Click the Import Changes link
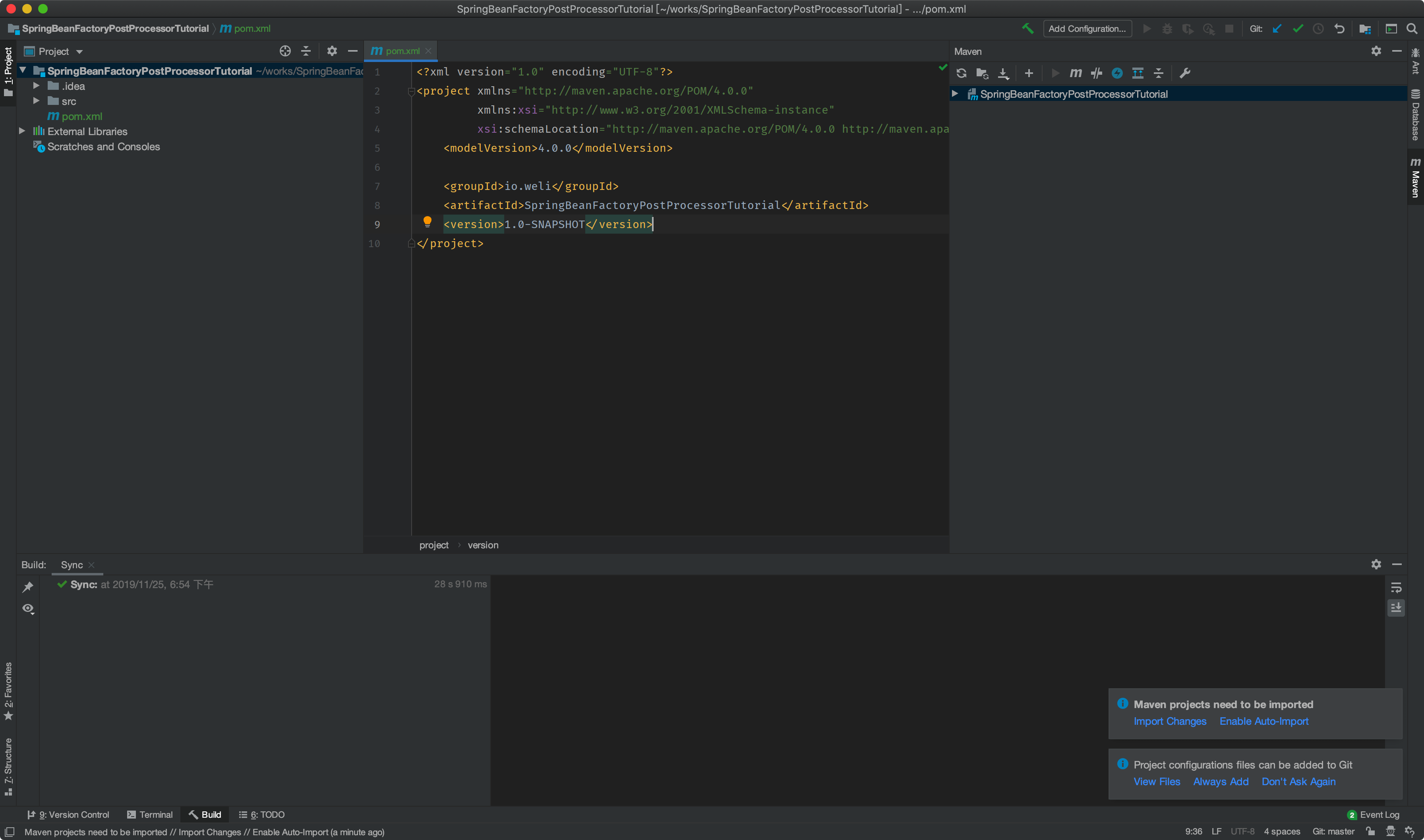Viewport: 1424px width, 840px height. 1169,720
